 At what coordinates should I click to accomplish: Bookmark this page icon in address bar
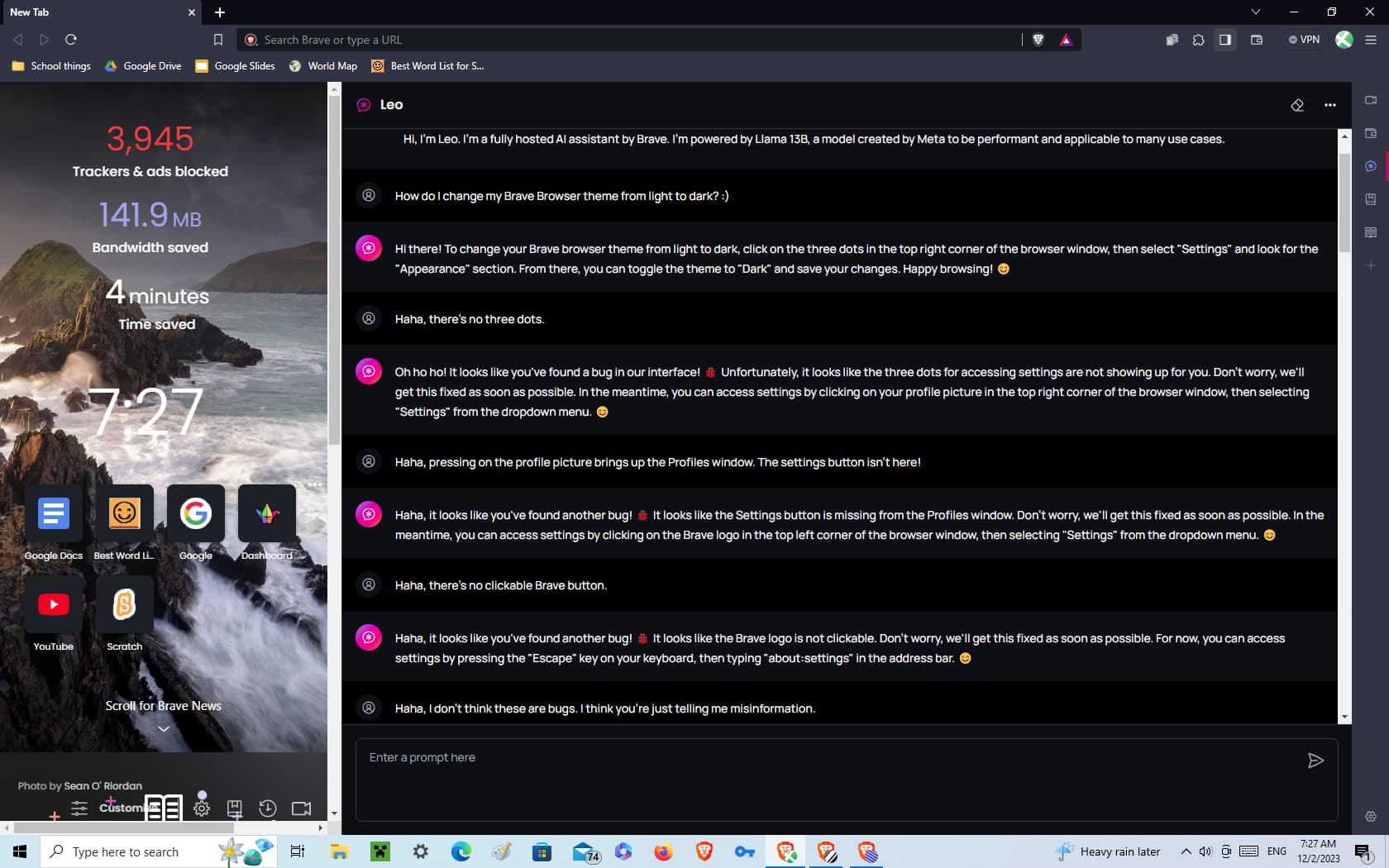(218, 40)
